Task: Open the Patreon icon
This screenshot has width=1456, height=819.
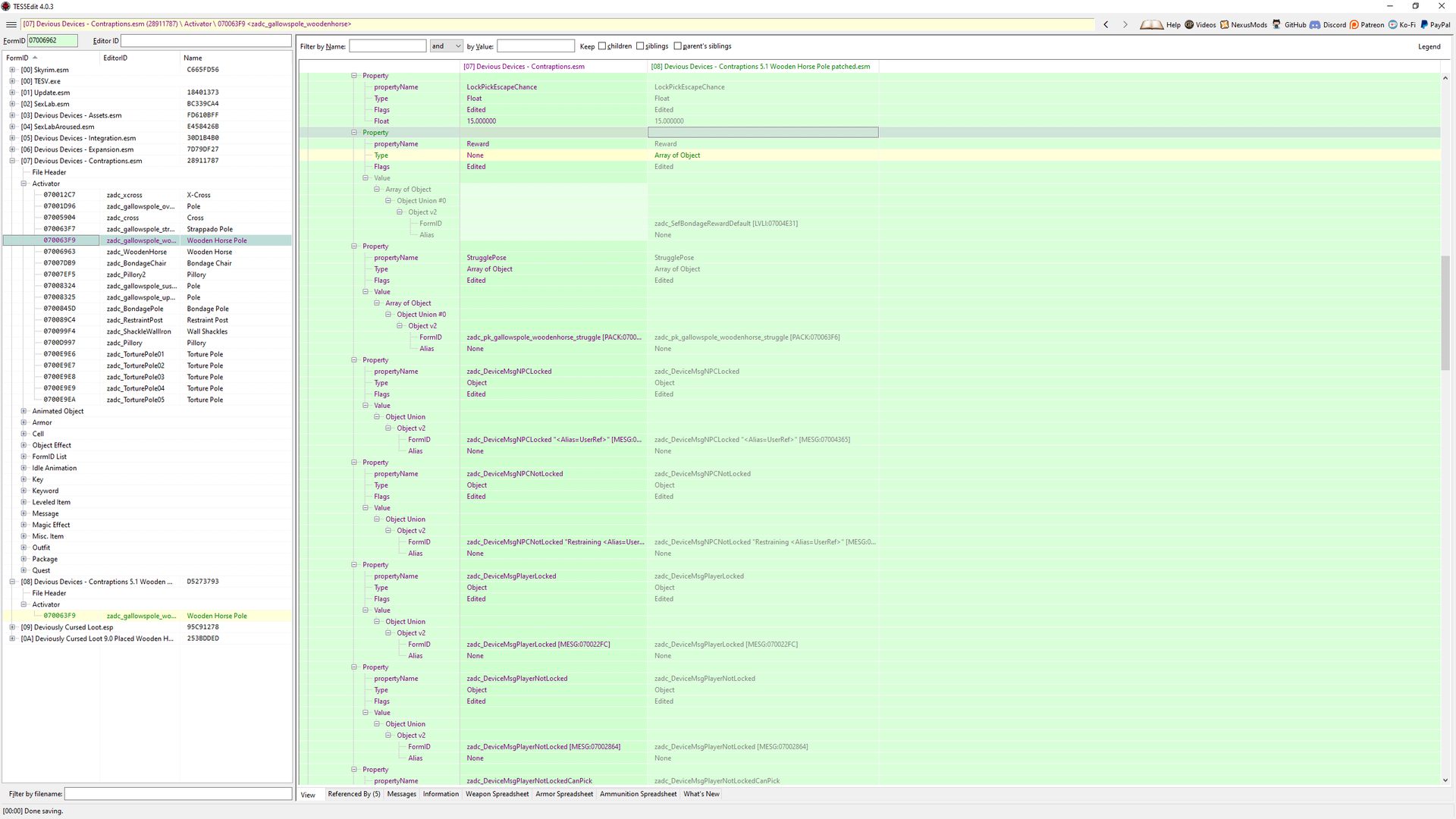Action: pyautogui.click(x=1354, y=24)
